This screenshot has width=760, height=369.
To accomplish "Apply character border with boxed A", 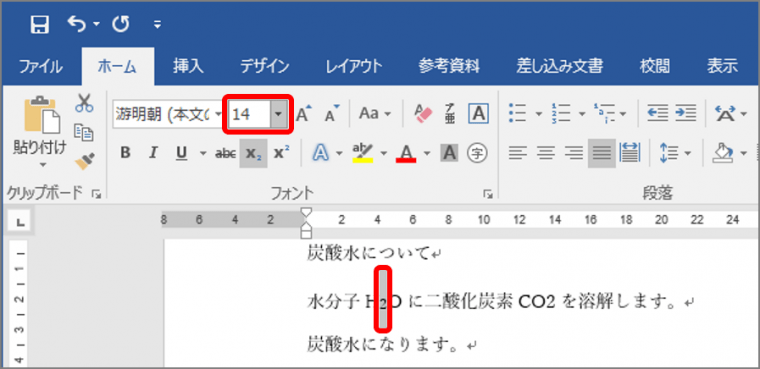I will (x=478, y=114).
